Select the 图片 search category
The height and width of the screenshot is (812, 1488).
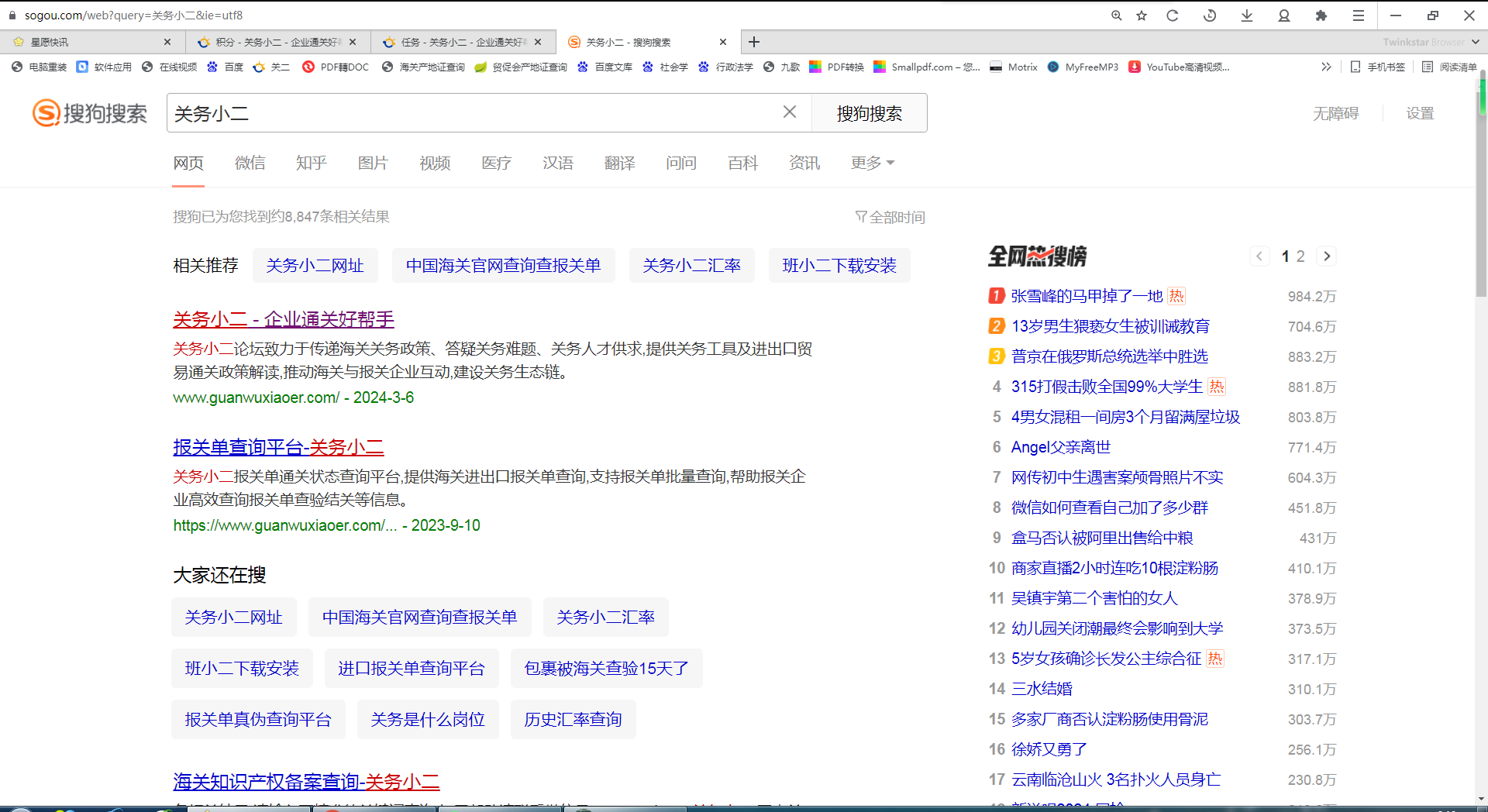pyautogui.click(x=373, y=163)
